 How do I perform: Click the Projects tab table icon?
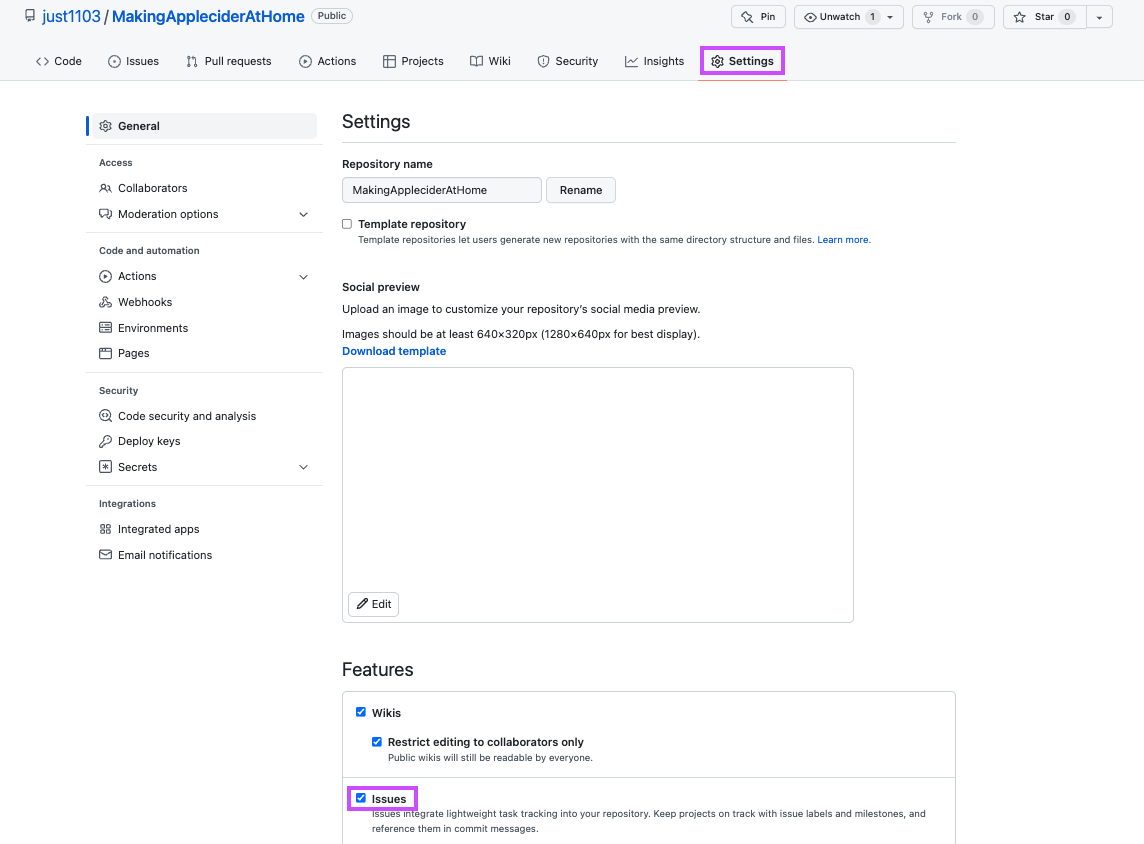click(x=389, y=61)
